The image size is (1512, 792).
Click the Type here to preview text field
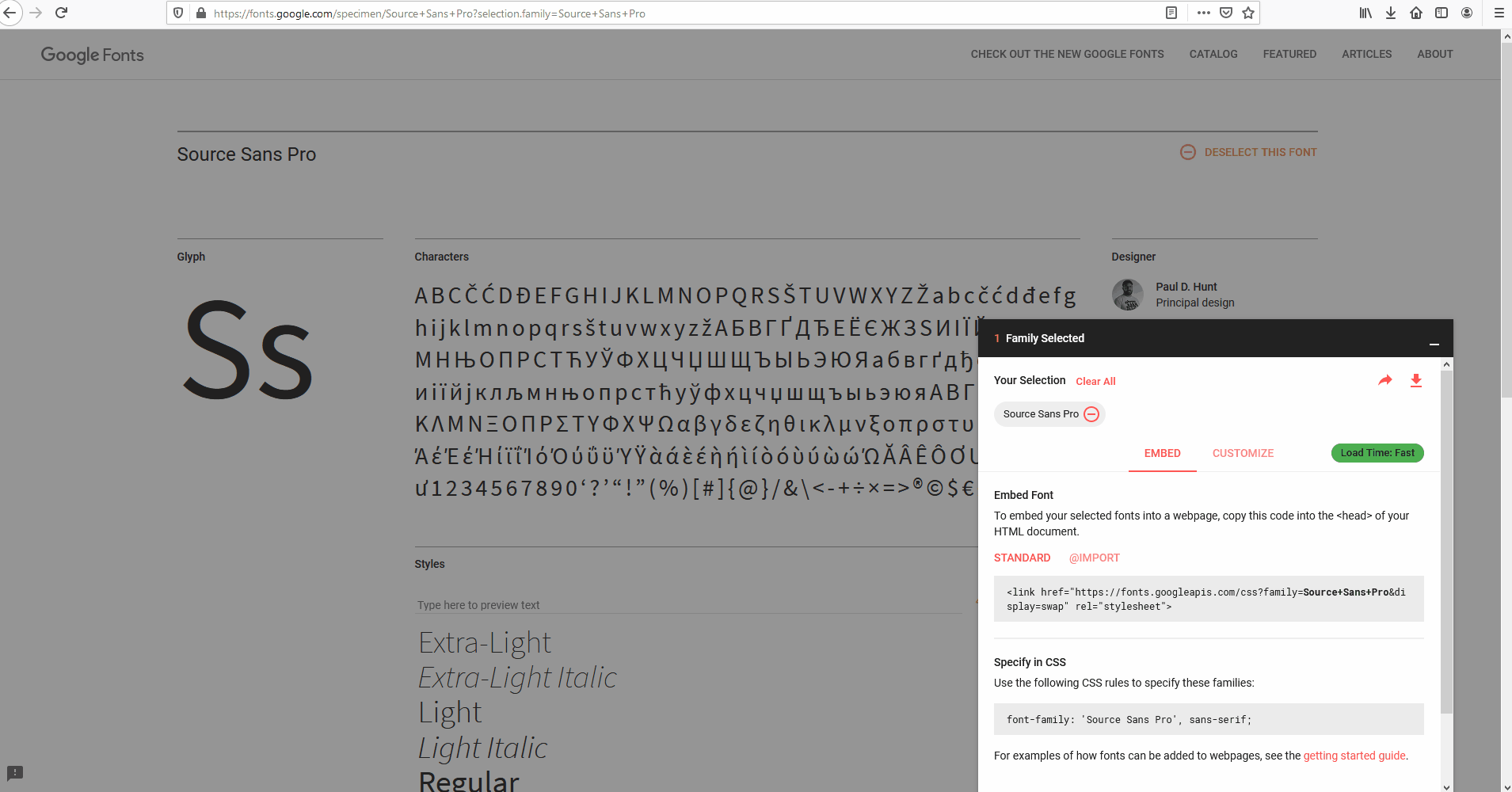(x=689, y=605)
